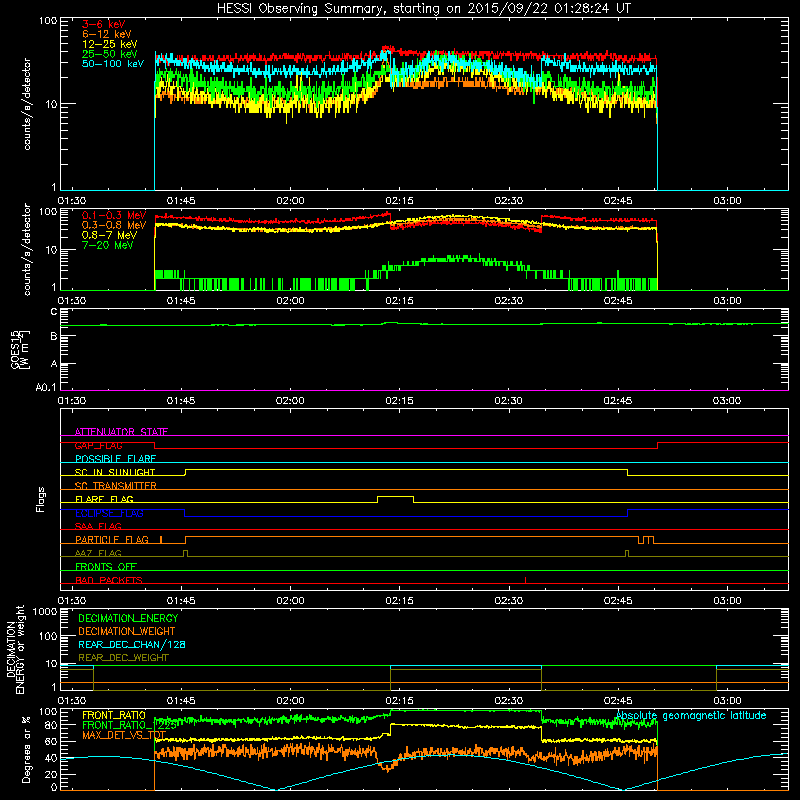Select the ATTENUATOR_STATE flag label
The width and height of the screenshot is (800, 800).
click(x=121, y=432)
